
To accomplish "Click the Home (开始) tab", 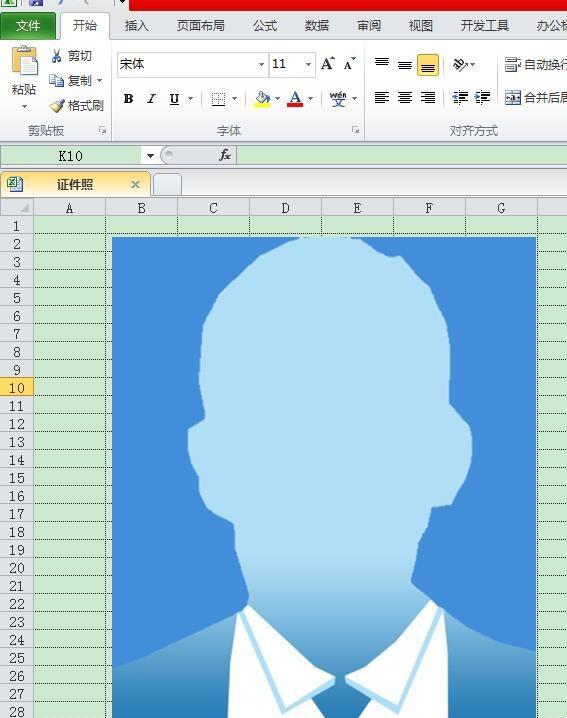I will pos(85,26).
